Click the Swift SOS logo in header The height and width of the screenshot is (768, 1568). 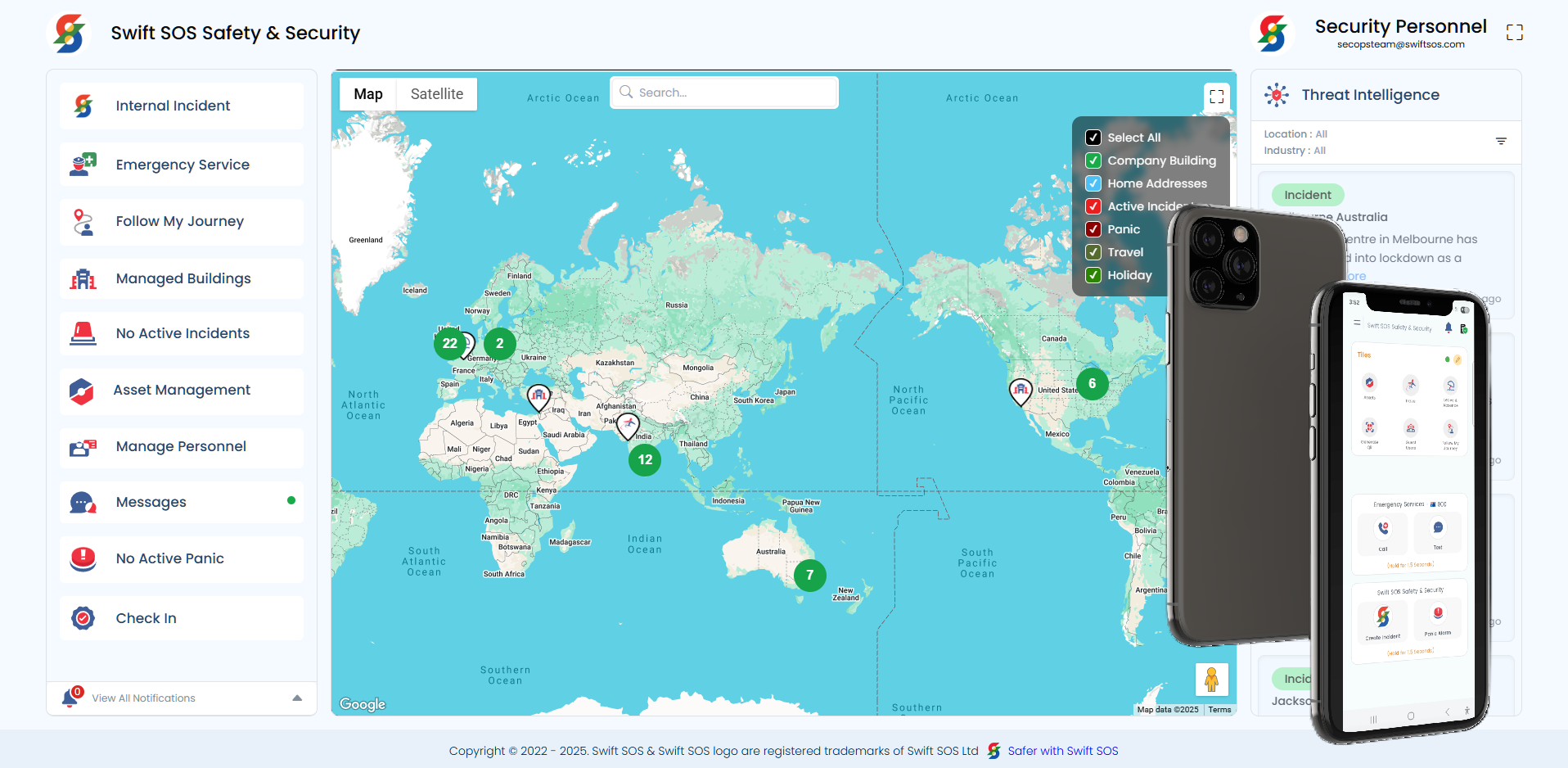click(x=70, y=34)
